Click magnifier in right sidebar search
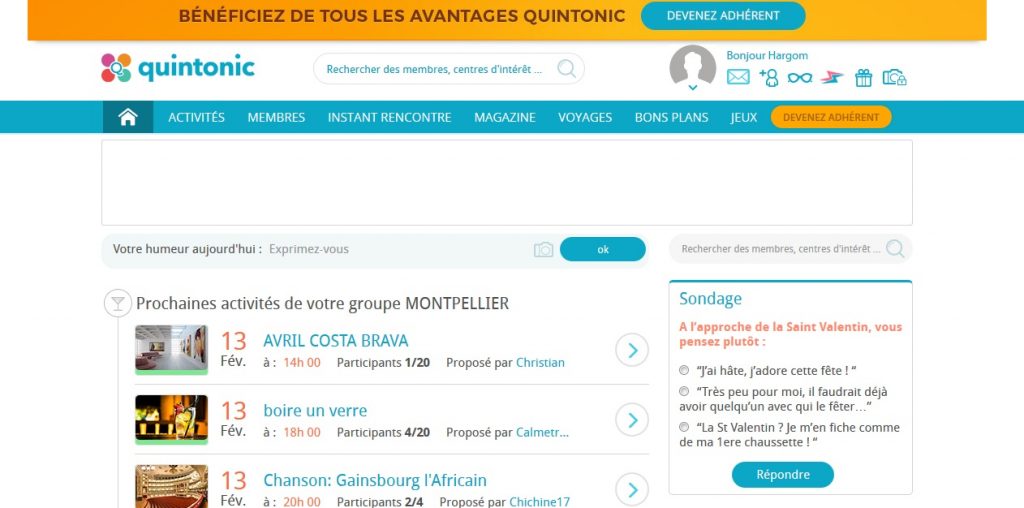The image size is (1024, 508). 895,249
